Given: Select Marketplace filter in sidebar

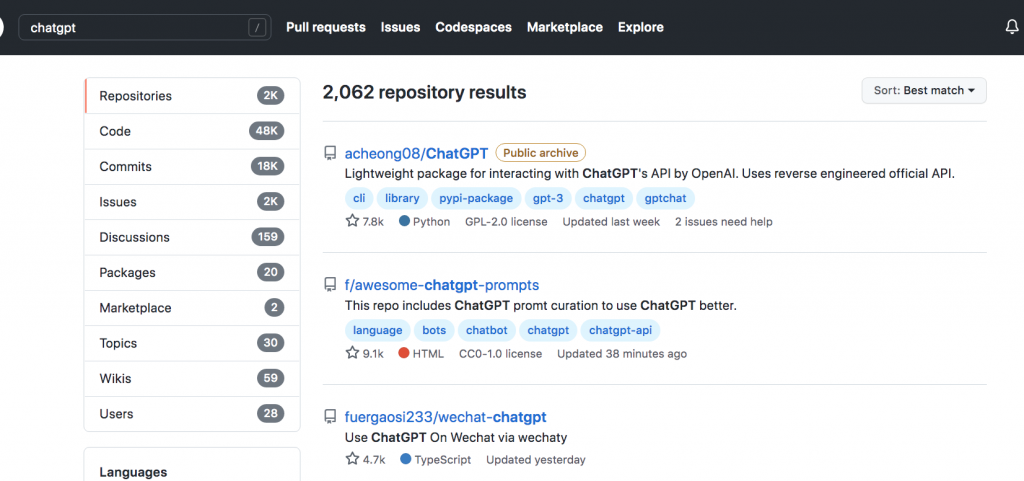Looking at the screenshot, I should (x=192, y=307).
